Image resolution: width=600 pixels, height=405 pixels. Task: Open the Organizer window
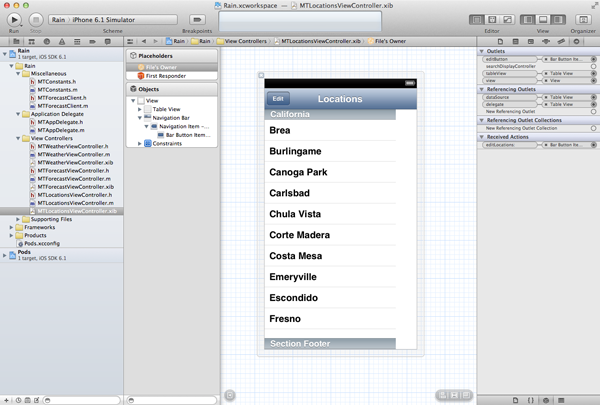[x=583, y=20]
